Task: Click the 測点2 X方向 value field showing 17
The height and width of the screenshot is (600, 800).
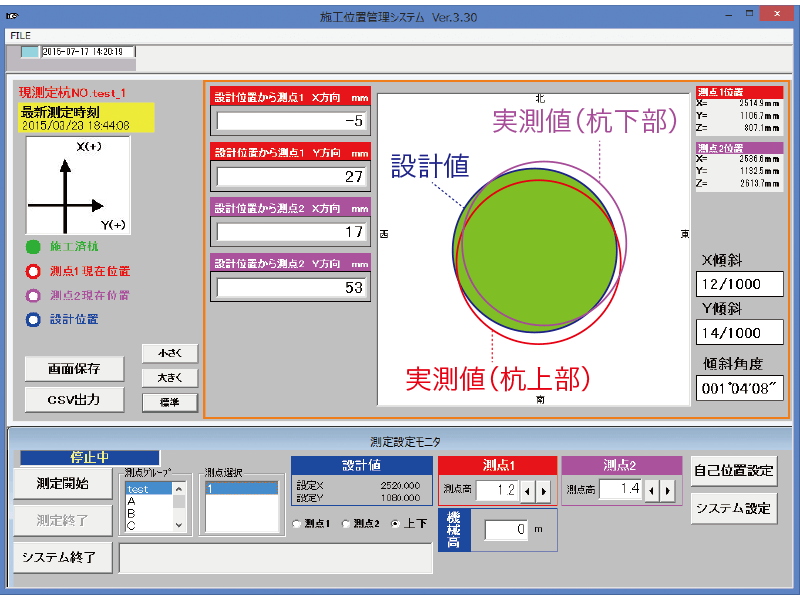Action: point(291,232)
